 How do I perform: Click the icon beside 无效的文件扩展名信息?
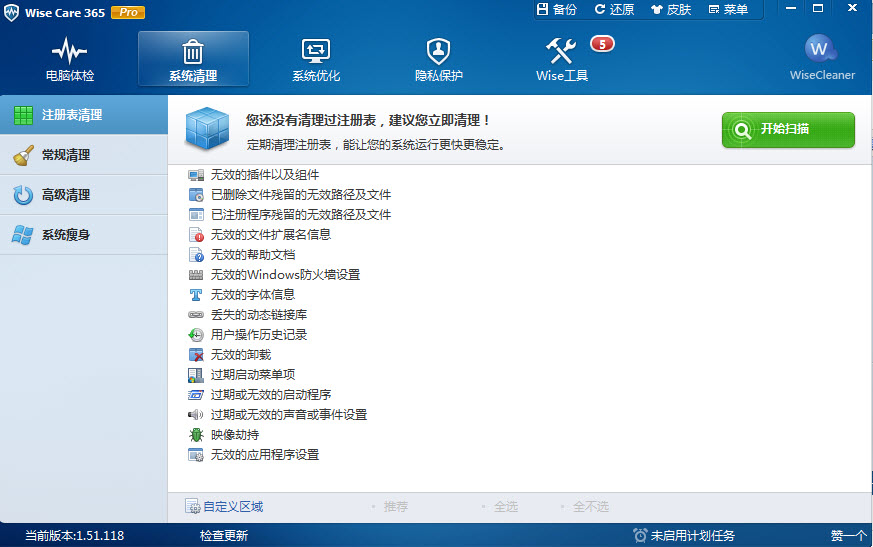coord(196,235)
